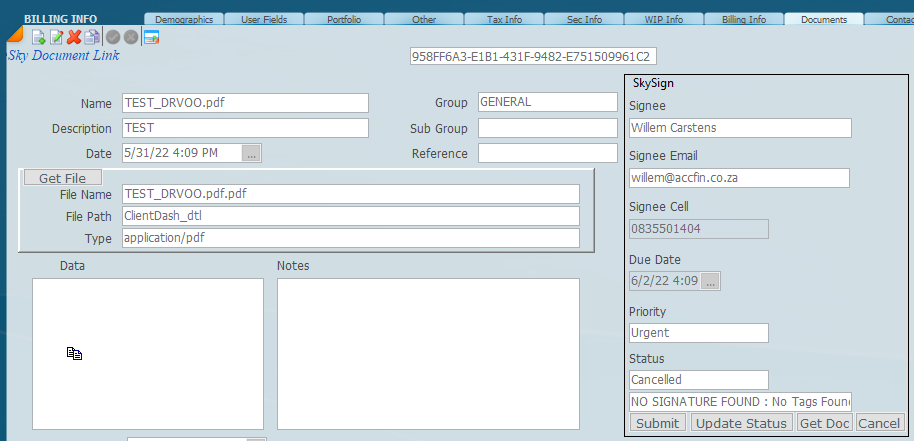Click the new document icon in toolbar
Image resolution: width=914 pixels, height=441 pixels.
[39, 37]
